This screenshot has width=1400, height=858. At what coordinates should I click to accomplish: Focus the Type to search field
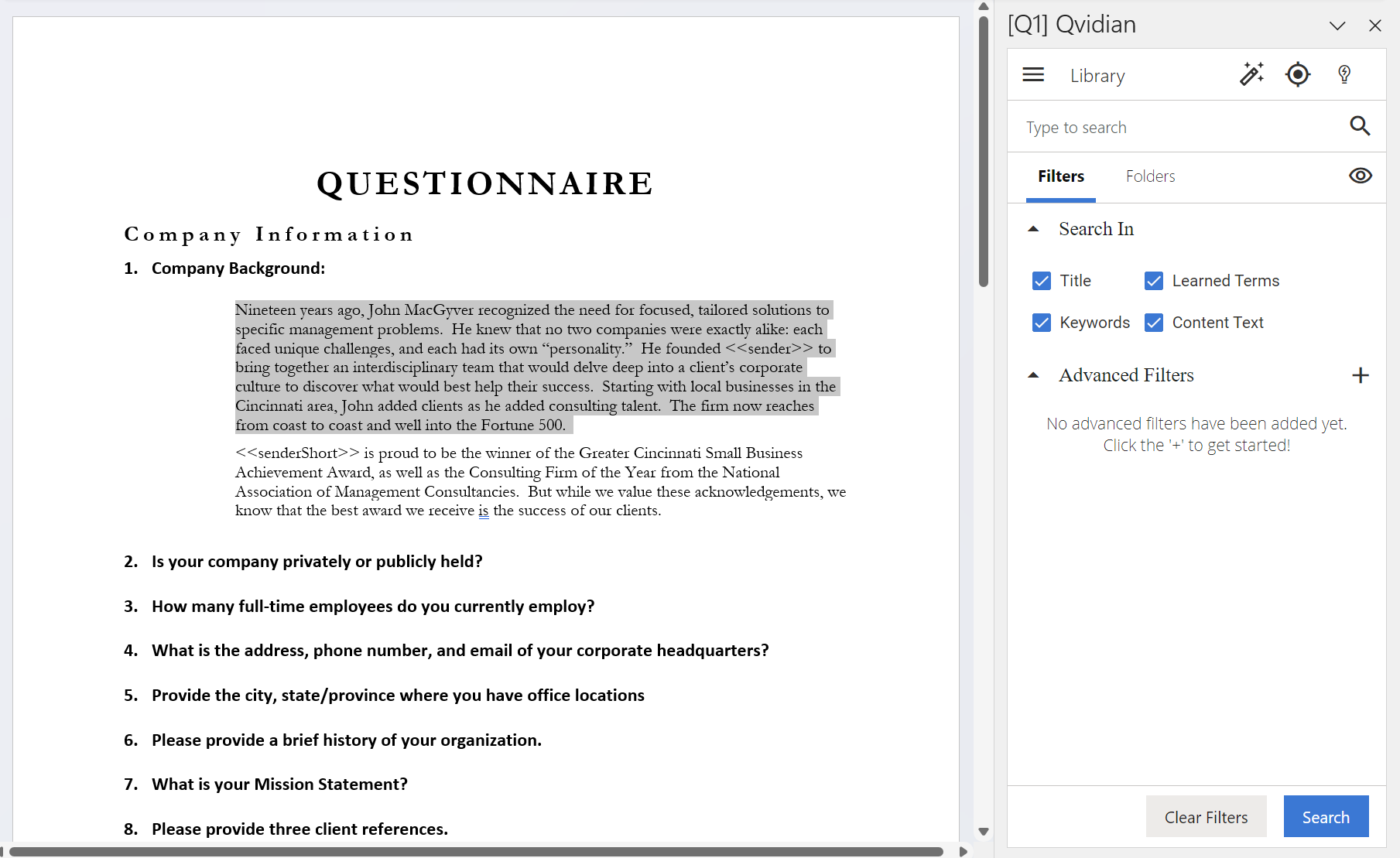(1180, 127)
